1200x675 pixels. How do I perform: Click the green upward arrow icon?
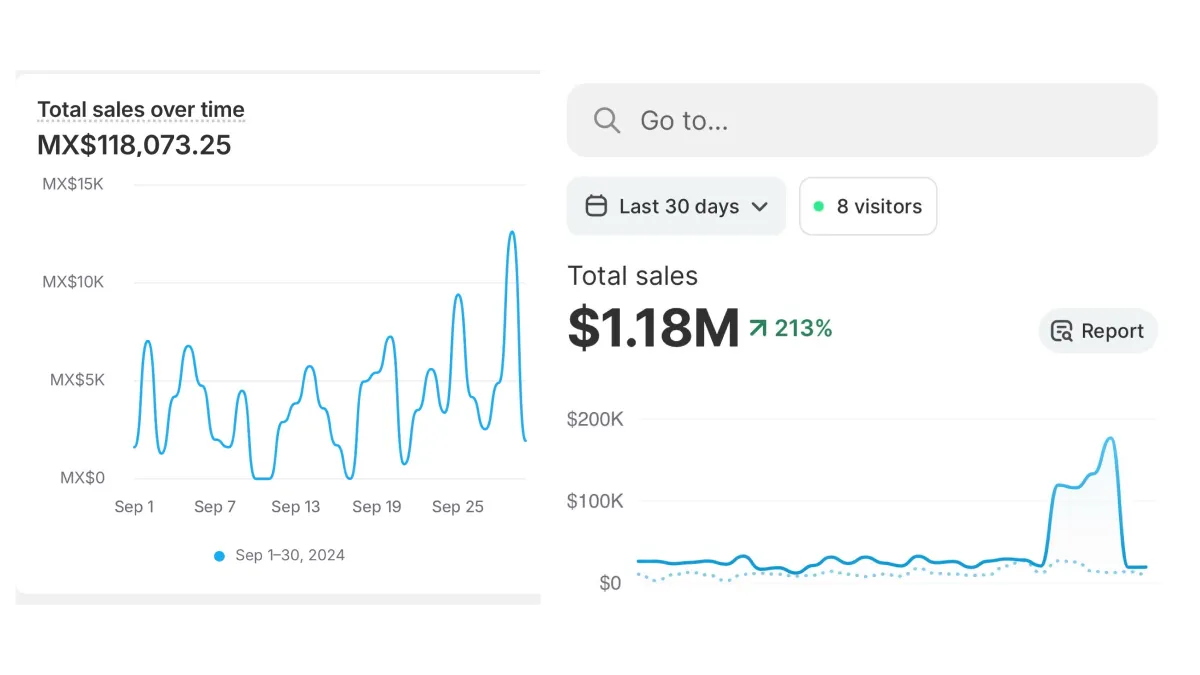tap(757, 327)
